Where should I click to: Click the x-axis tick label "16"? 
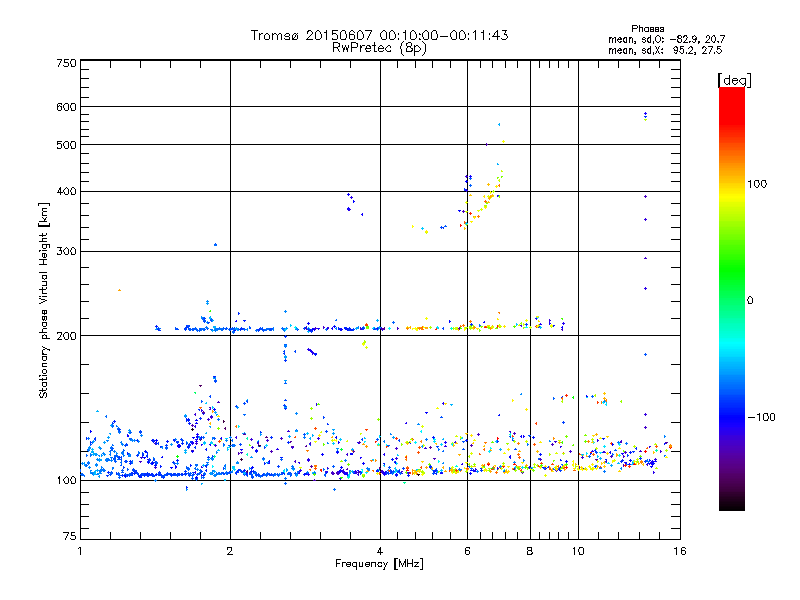point(680,551)
